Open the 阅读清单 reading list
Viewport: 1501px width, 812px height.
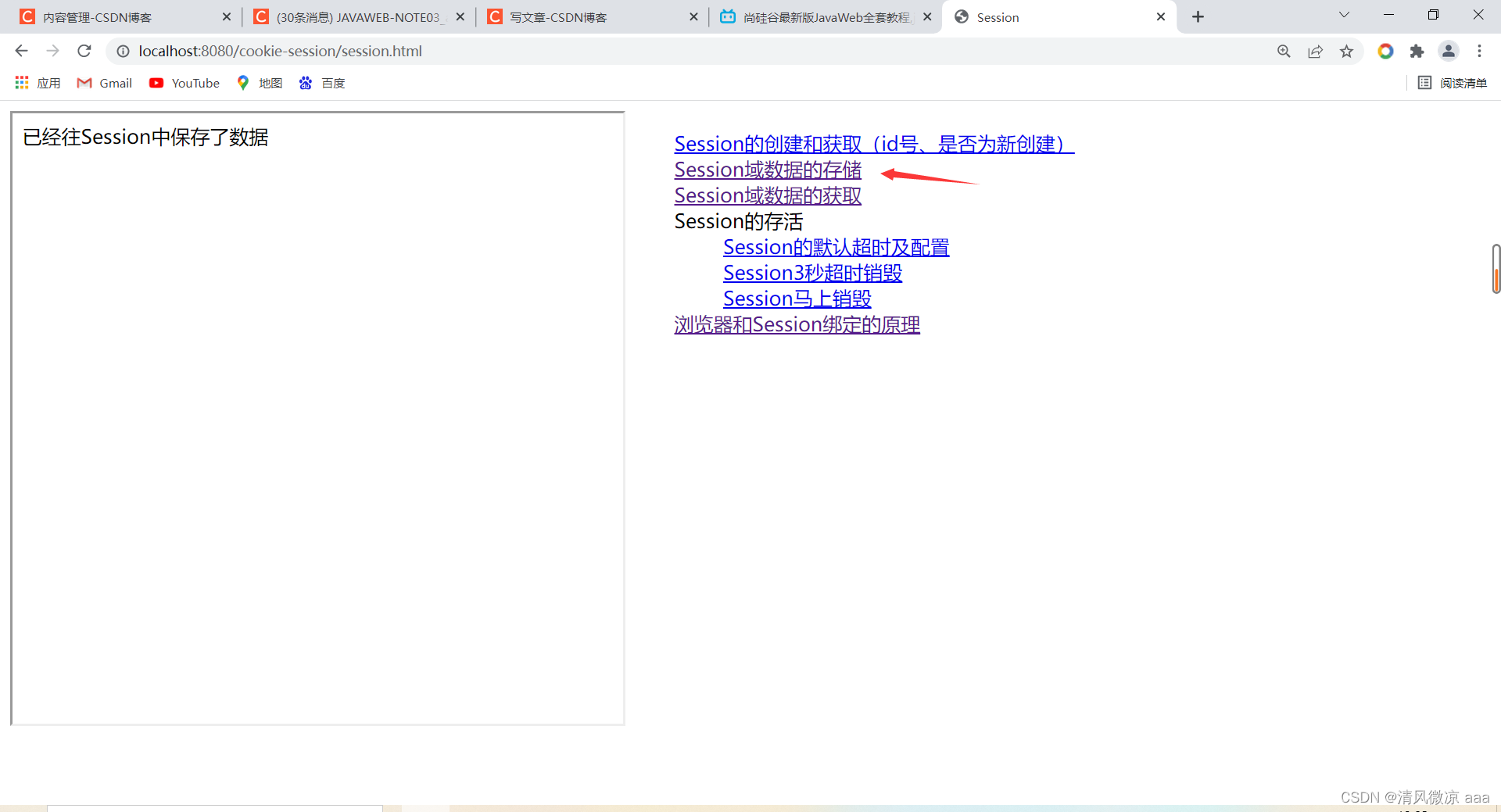[x=1453, y=83]
